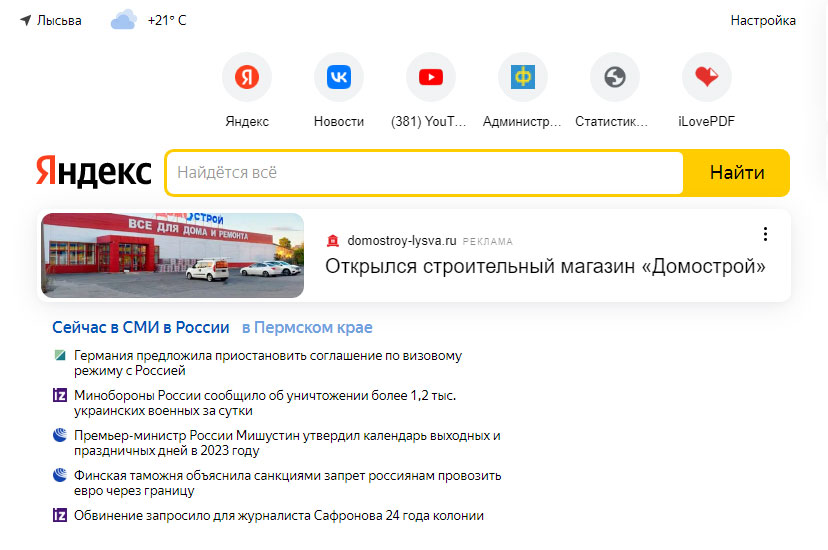
Task: Focus the Найдётся всё search field
Action: pyautogui.click(x=425, y=173)
